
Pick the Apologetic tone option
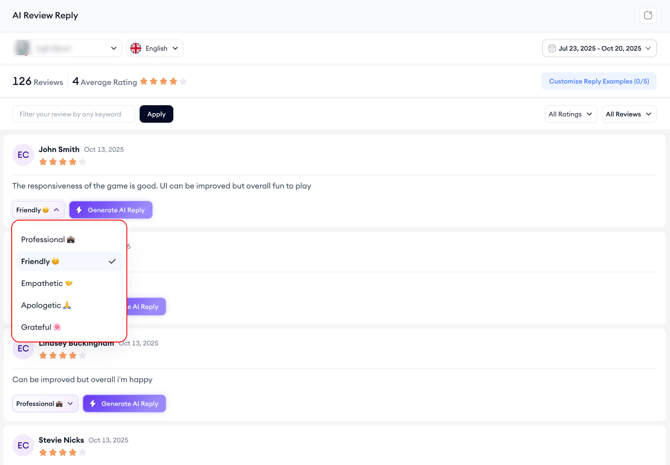(x=46, y=305)
